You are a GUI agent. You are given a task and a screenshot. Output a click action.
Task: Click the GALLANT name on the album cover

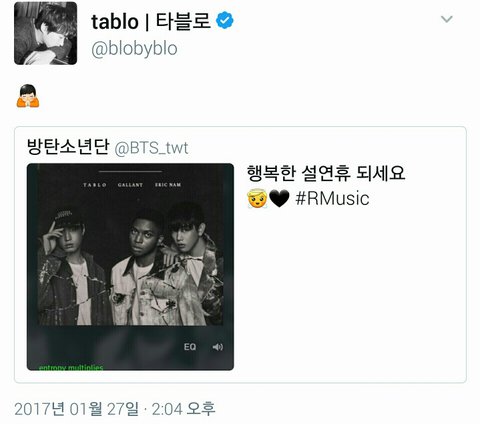[x=130, y=185]
